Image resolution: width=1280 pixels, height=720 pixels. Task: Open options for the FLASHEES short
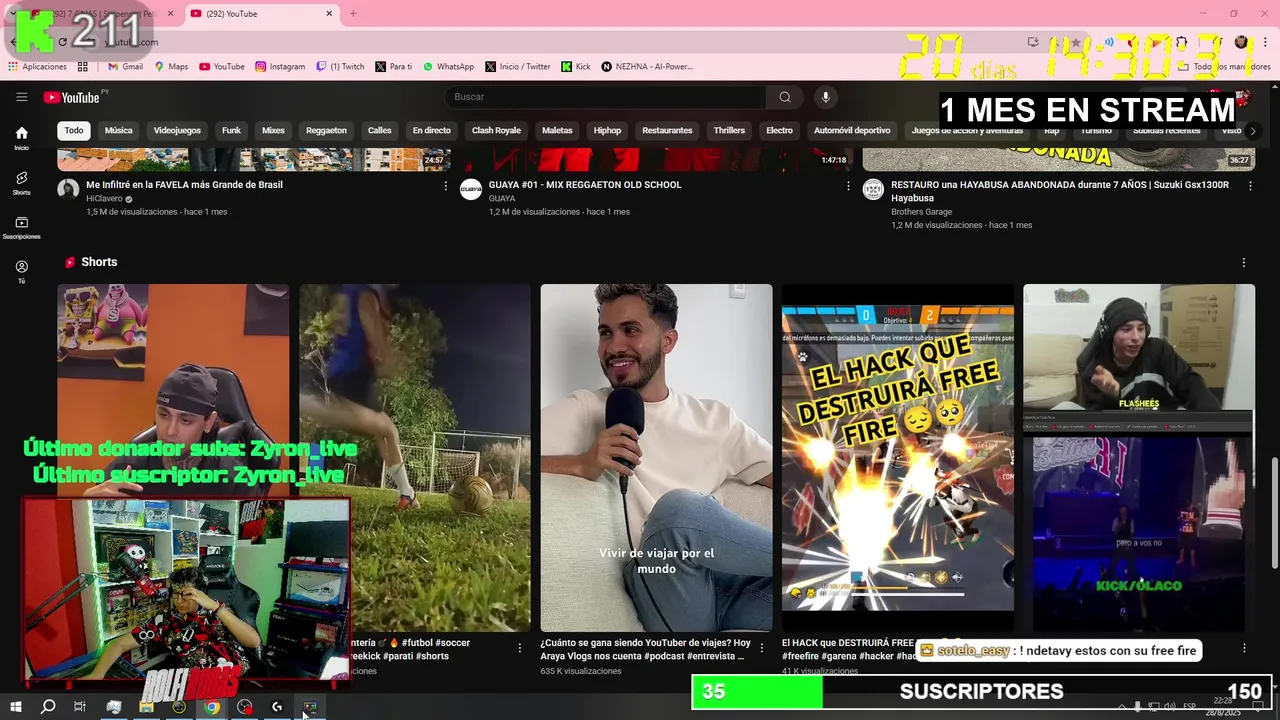point(1244,648)
